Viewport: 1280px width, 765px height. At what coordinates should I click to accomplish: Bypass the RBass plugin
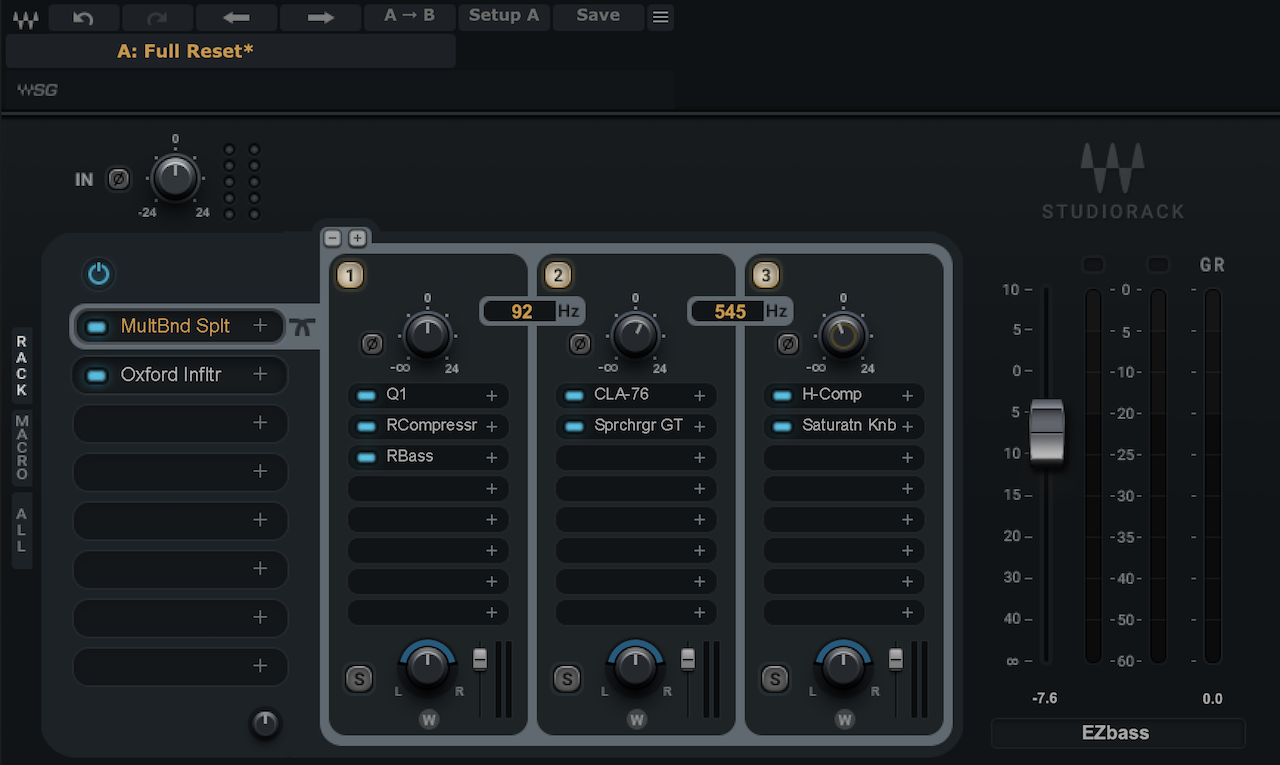366,456
